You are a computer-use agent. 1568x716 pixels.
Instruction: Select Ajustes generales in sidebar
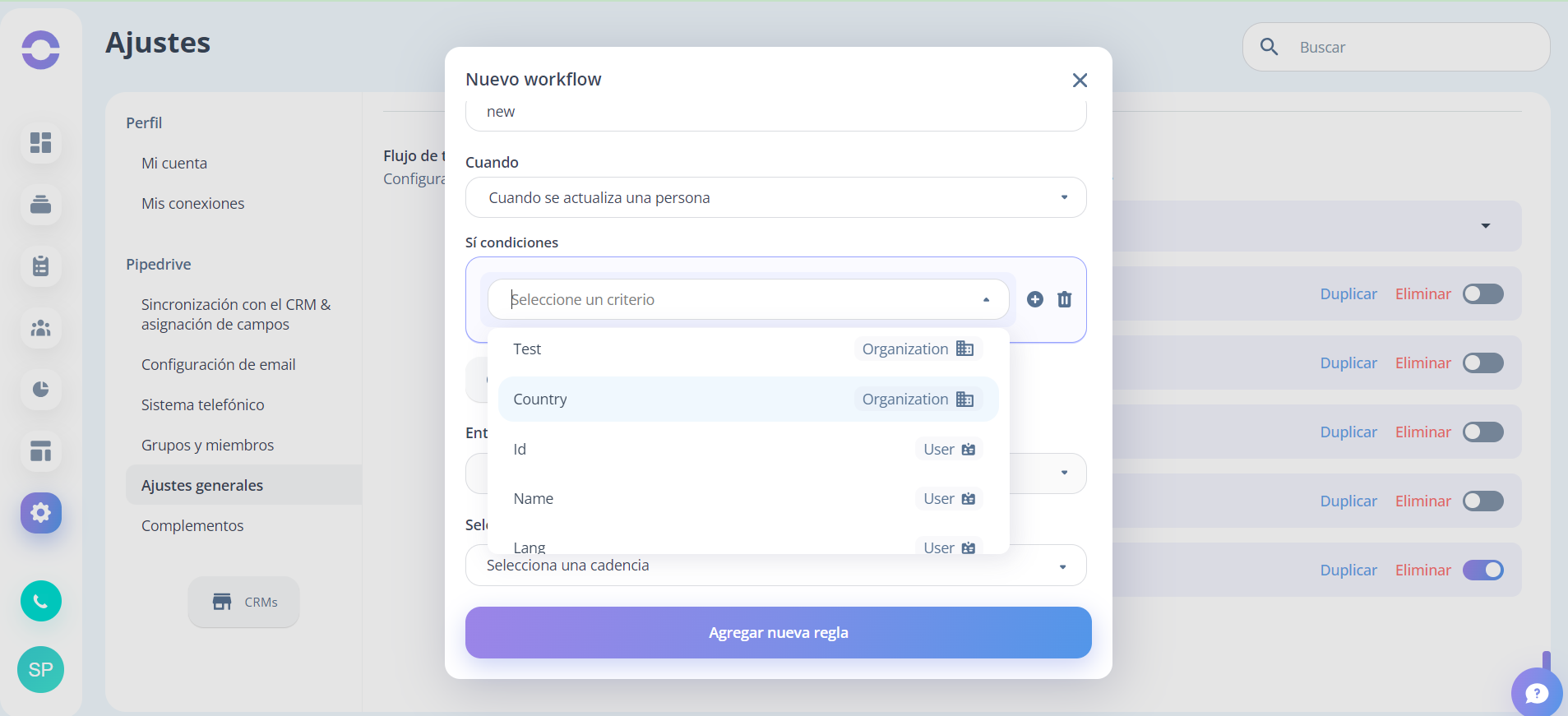tap(243, 485)
